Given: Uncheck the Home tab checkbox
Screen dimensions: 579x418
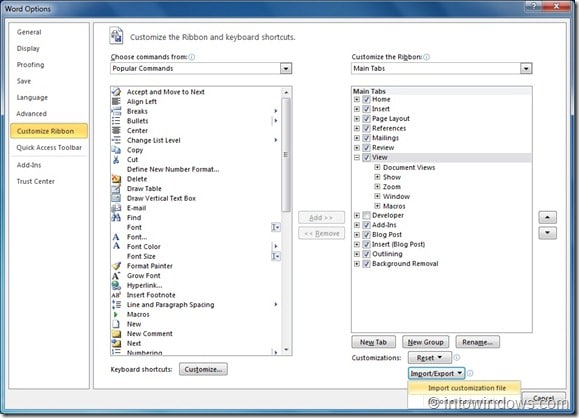Looking at the screenshot, I should 366,99.
